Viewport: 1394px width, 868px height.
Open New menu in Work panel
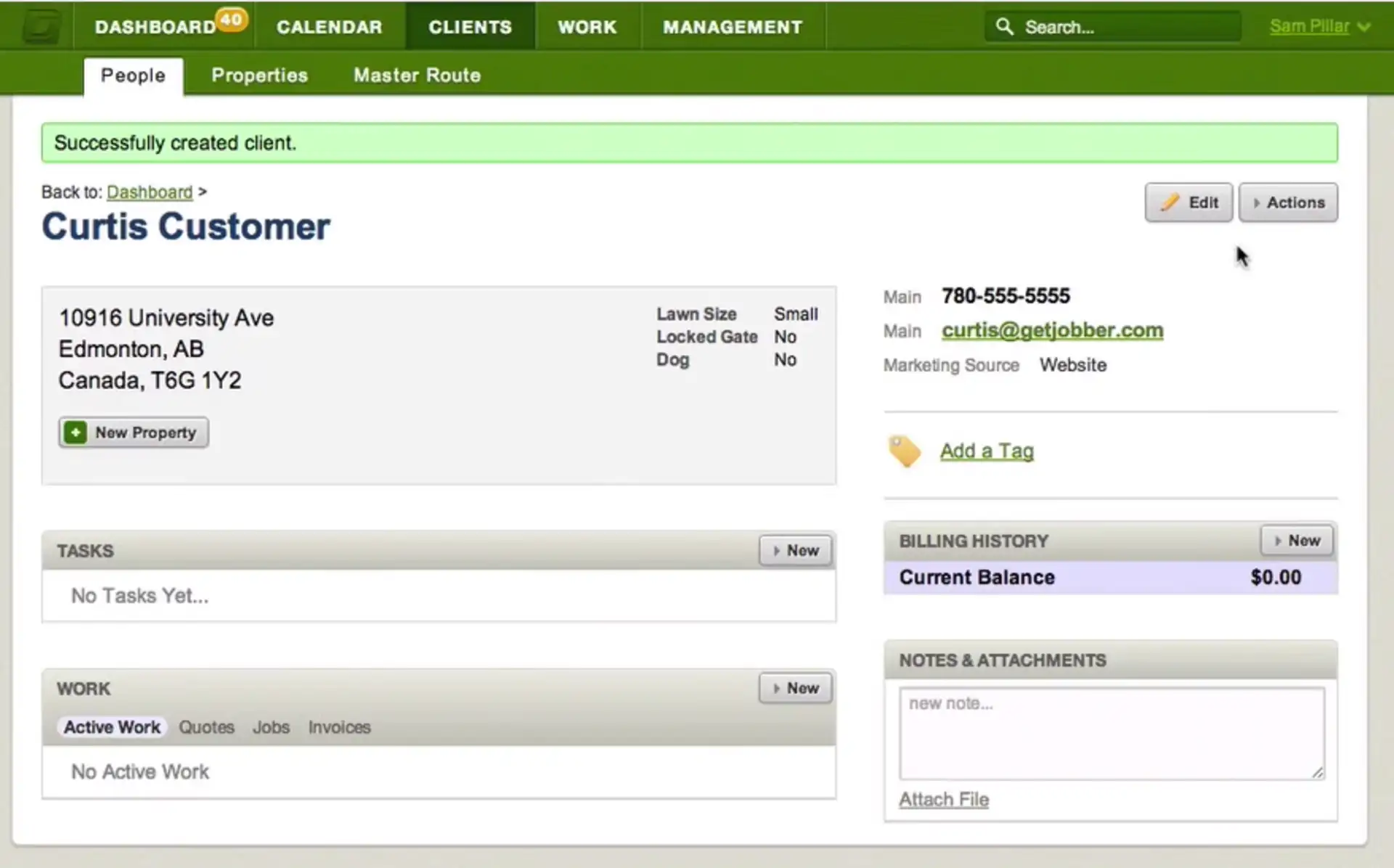click(795, 688)
